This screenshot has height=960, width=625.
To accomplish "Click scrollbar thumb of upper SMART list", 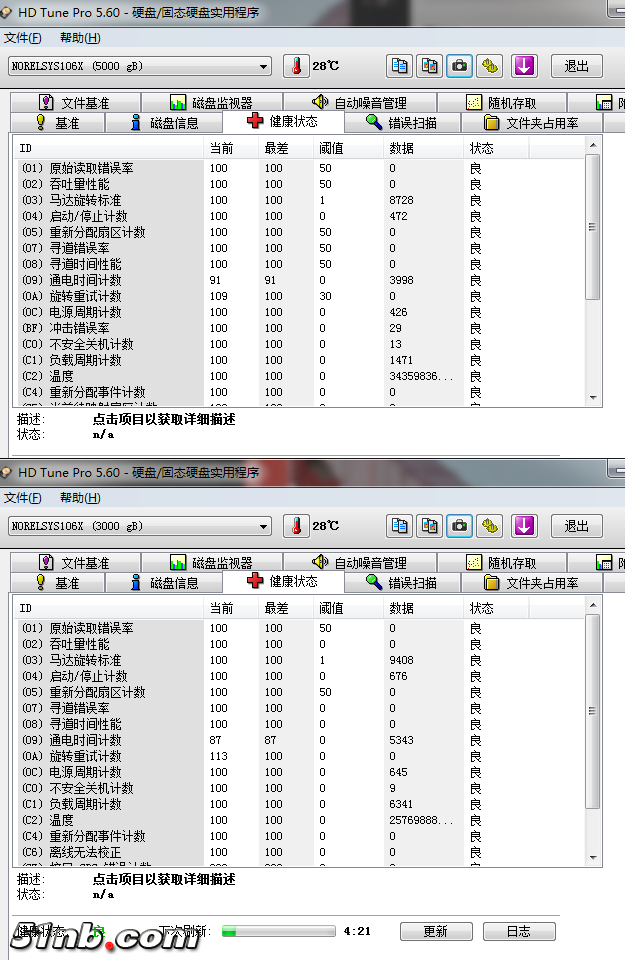I will coord(593,227).
